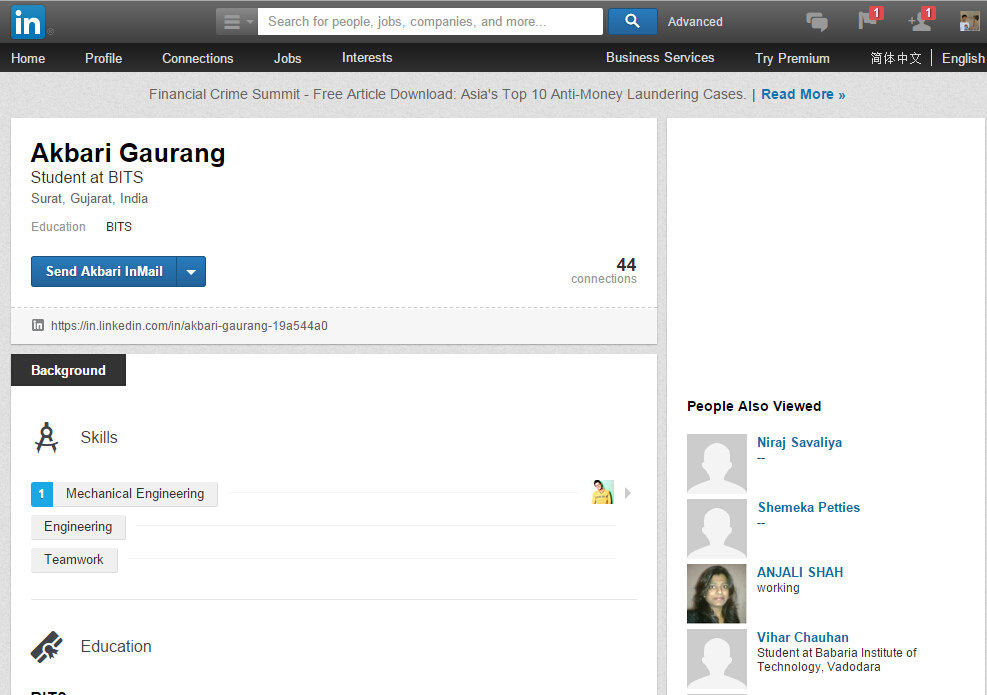
Task: Open invitations via the add-person icon
Action: [919, 21]
